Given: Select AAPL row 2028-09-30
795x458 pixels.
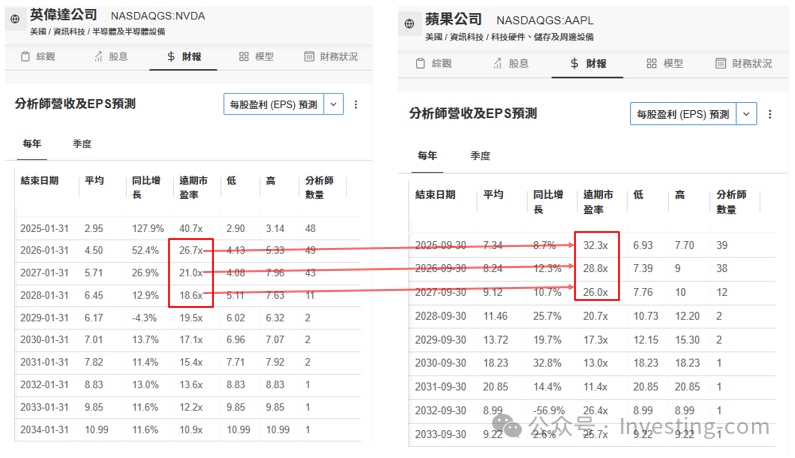Looking at the screenshot, I should point(592,316).
